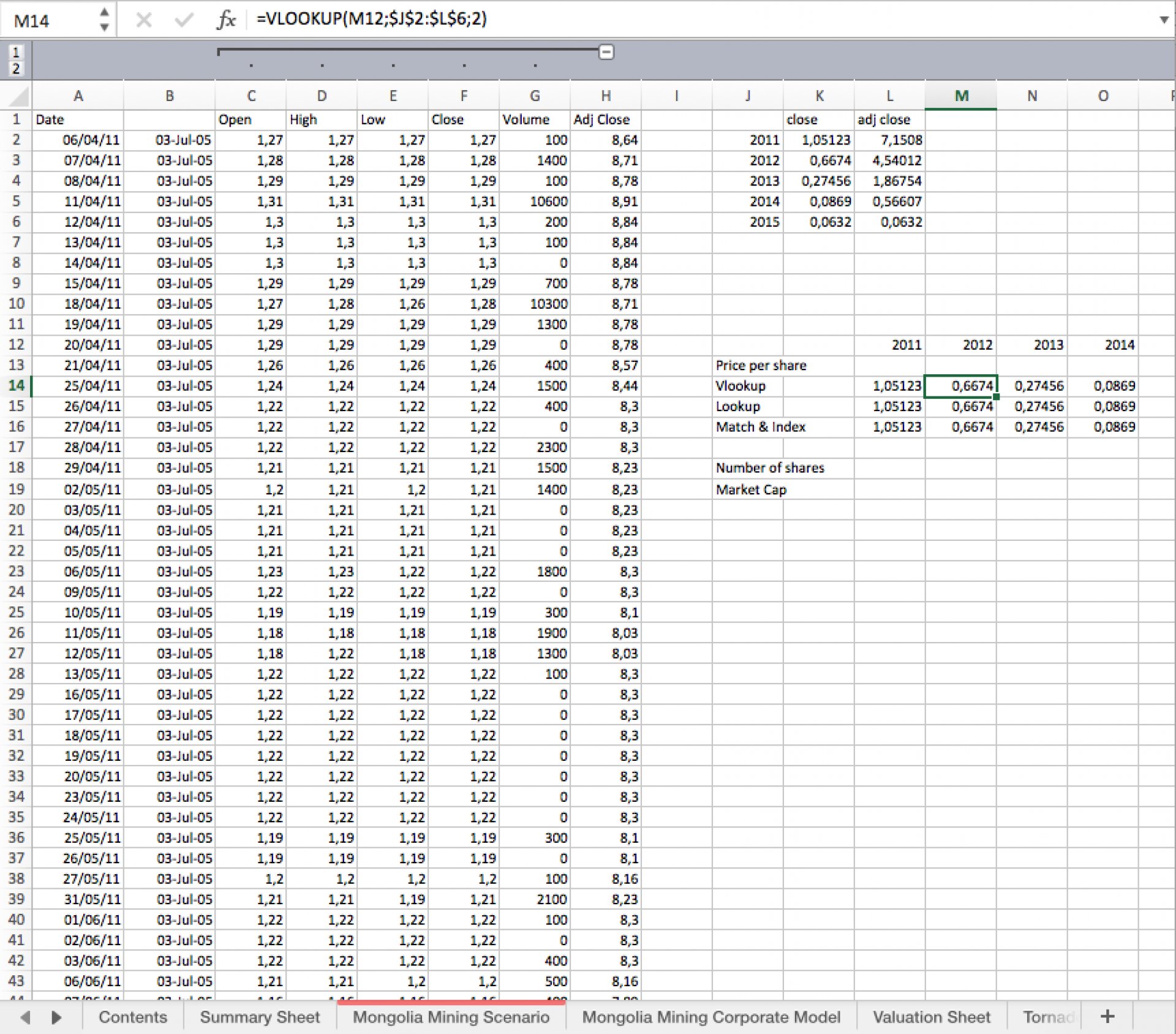Select column A header
Screen dimensions: 1176x1034
pos(78,96)
